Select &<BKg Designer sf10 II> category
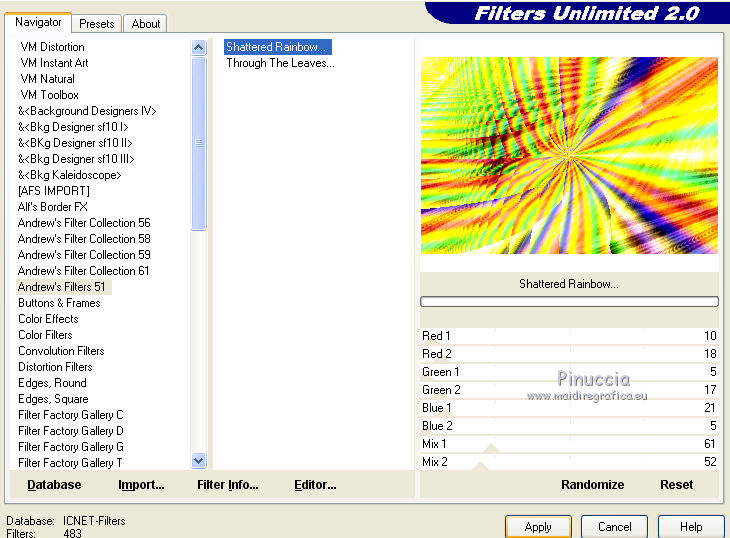 [x=75, y=143]
